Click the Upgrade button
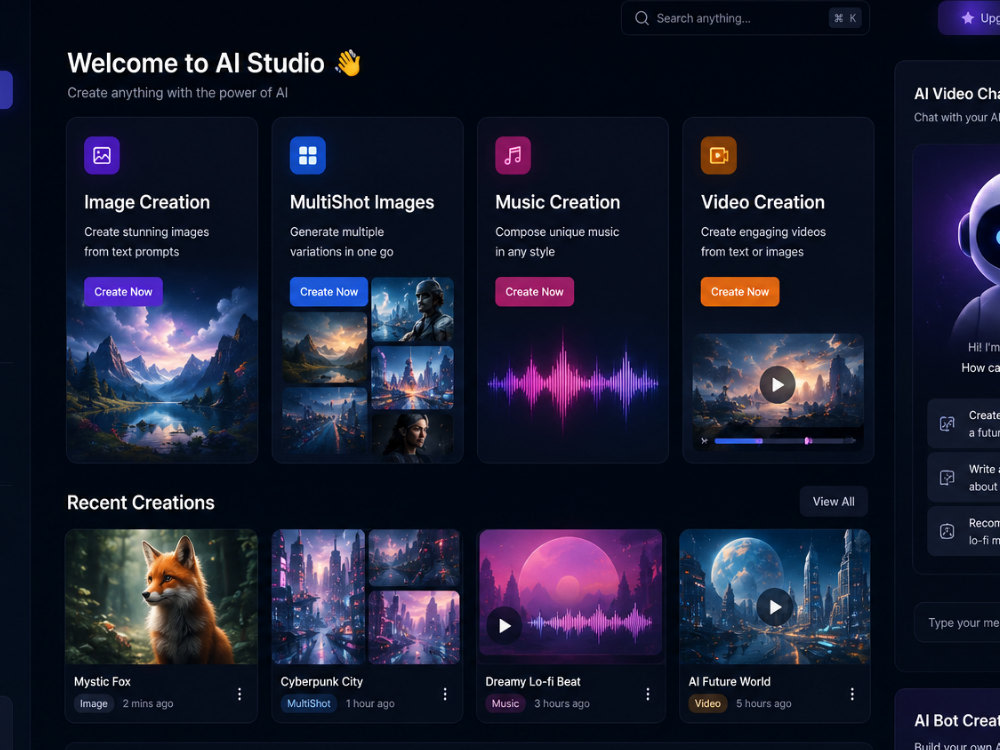1000x750 pixels. point(969,18)
